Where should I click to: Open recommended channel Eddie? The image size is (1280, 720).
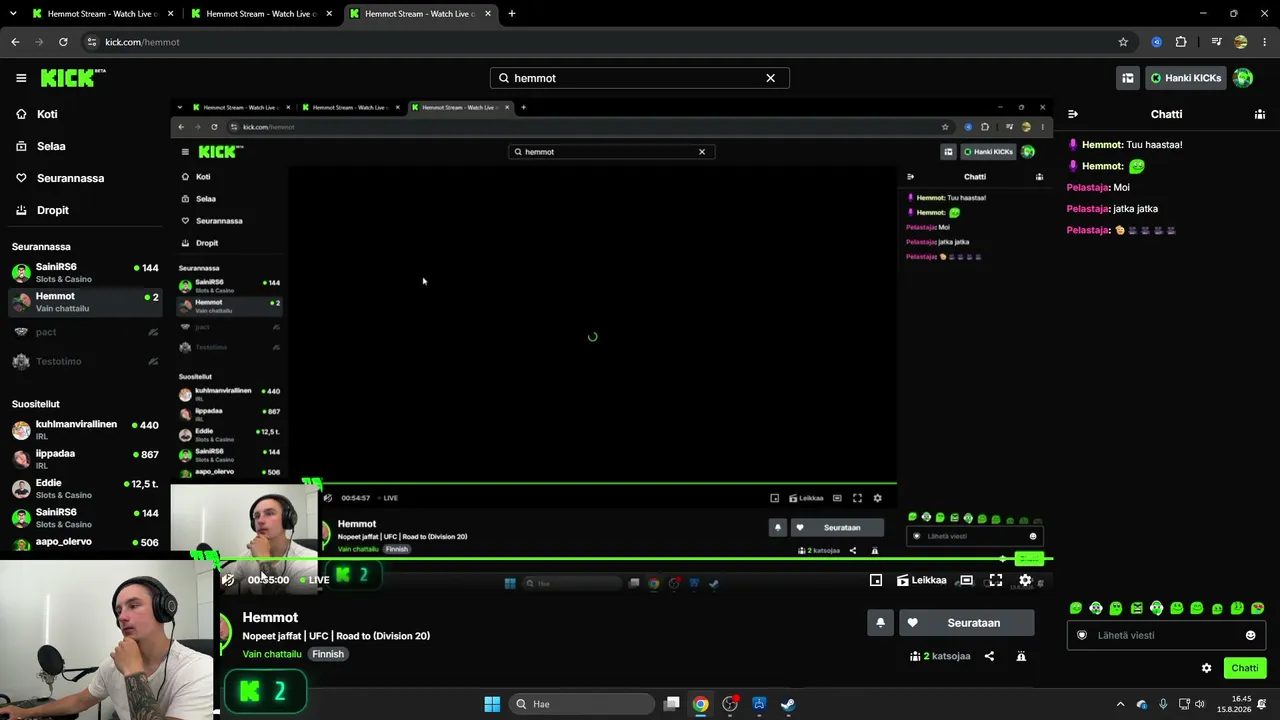(x=85, y=488)
